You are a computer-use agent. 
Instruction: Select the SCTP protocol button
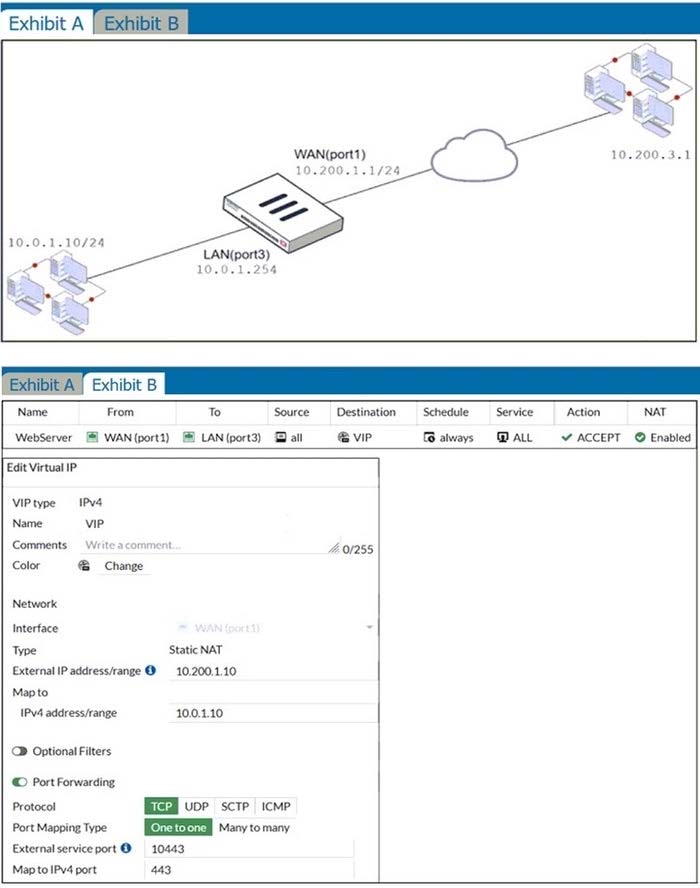(x=234, y=806)
